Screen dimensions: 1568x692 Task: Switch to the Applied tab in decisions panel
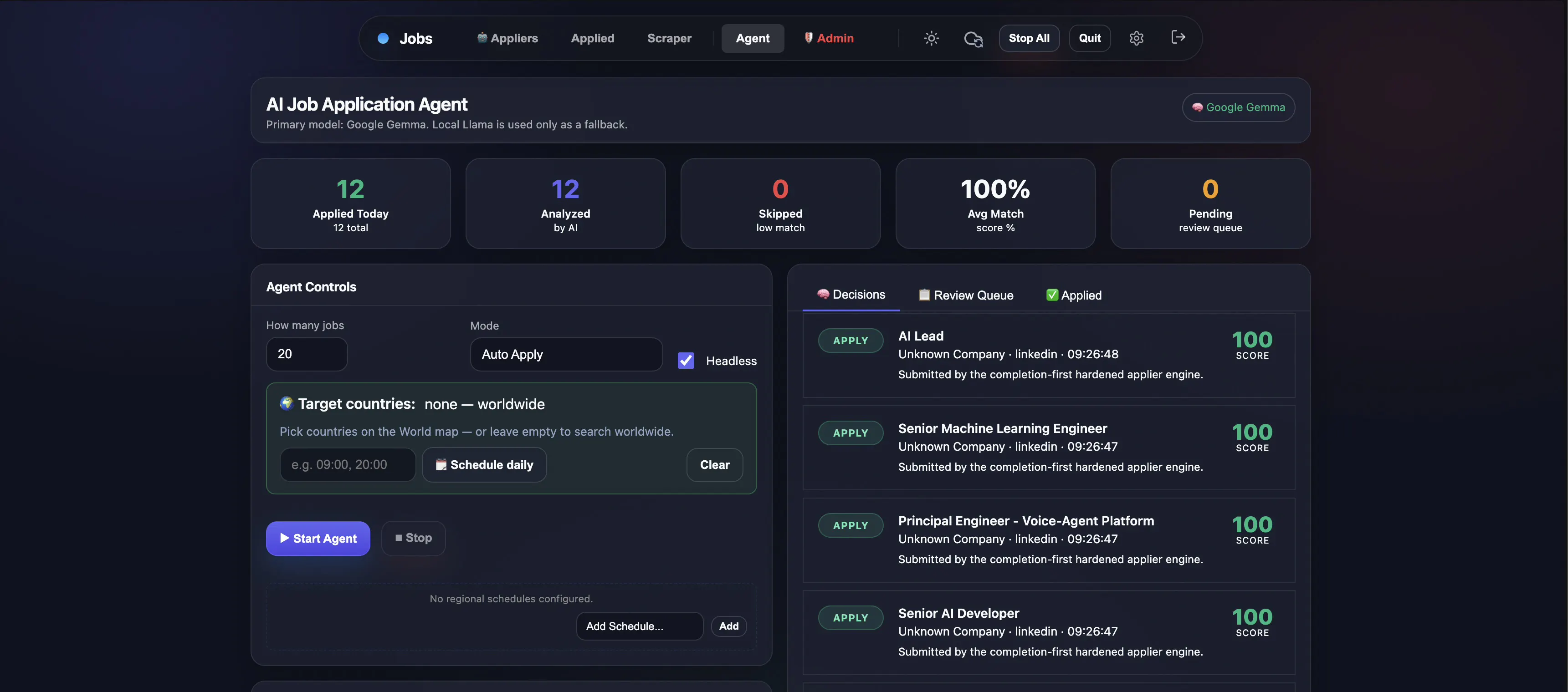tap(1074, 295)
